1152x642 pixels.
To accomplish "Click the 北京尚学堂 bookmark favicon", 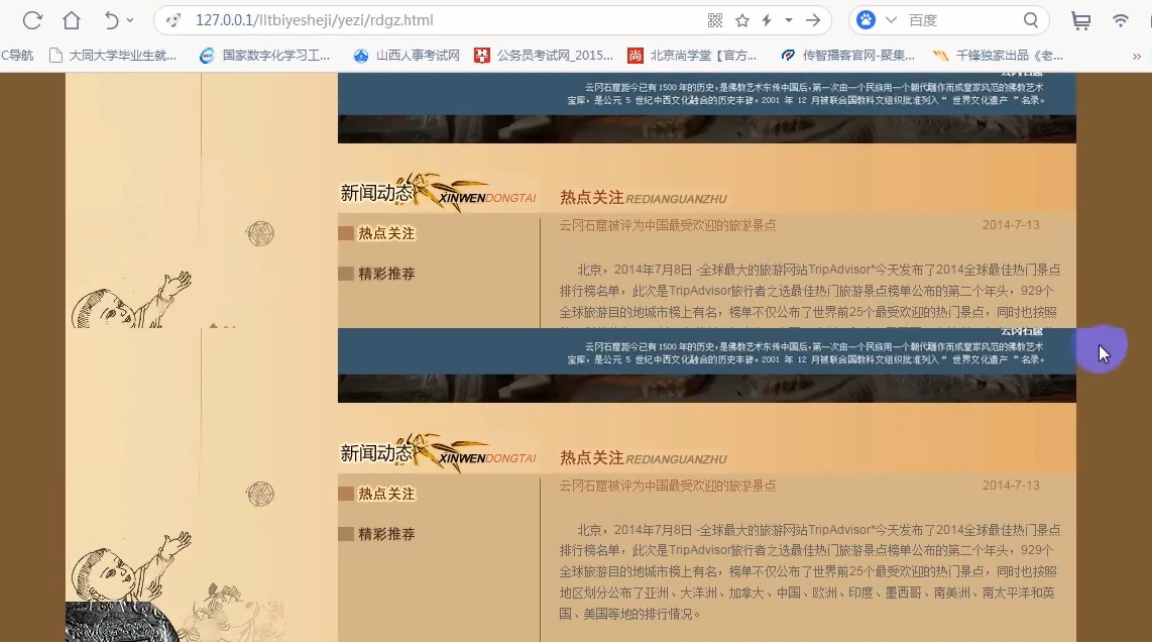I will [635, 56].
